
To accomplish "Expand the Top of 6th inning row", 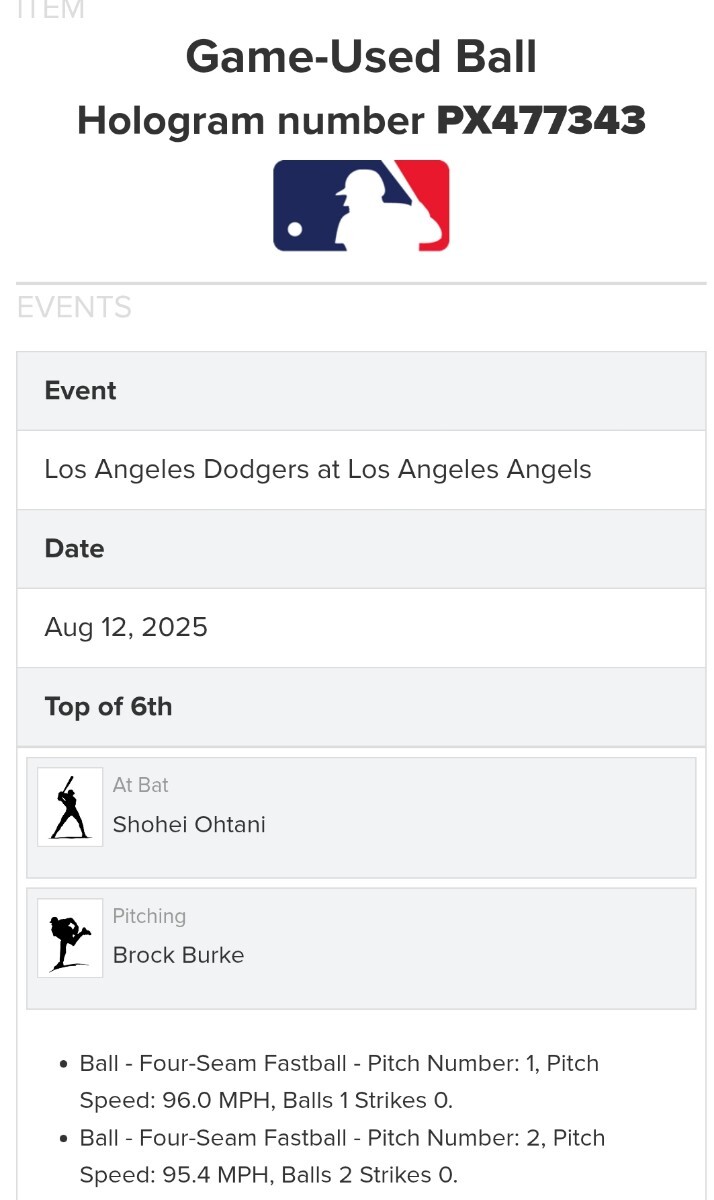I will pos(361,707).
